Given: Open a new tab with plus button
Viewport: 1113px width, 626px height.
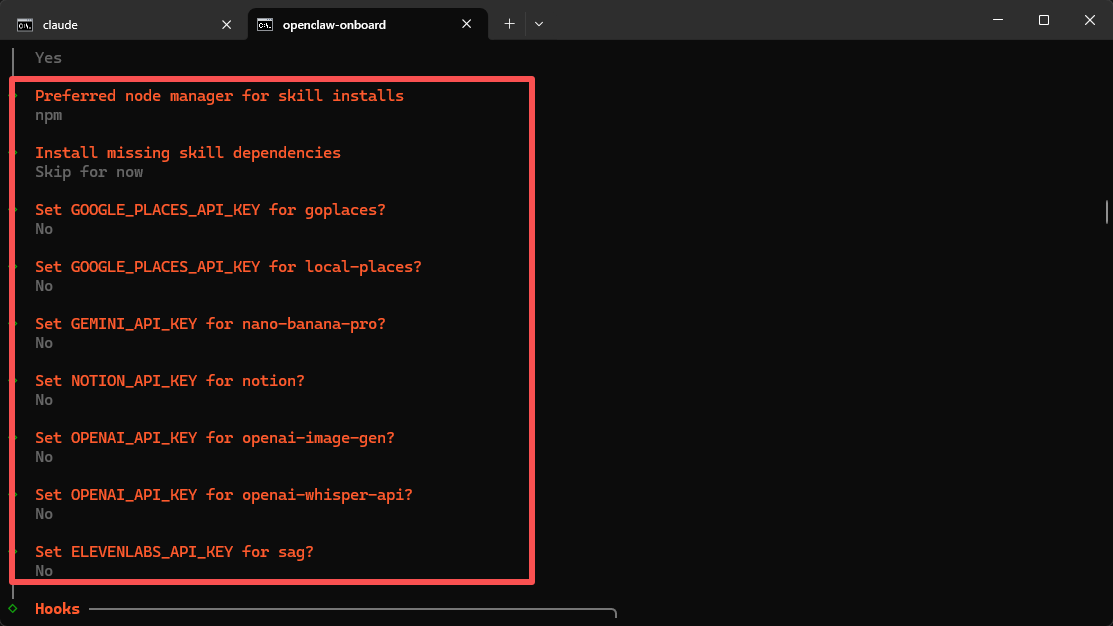Looking at the screenshot, I should pyautogui.click(x=509, y=24).
